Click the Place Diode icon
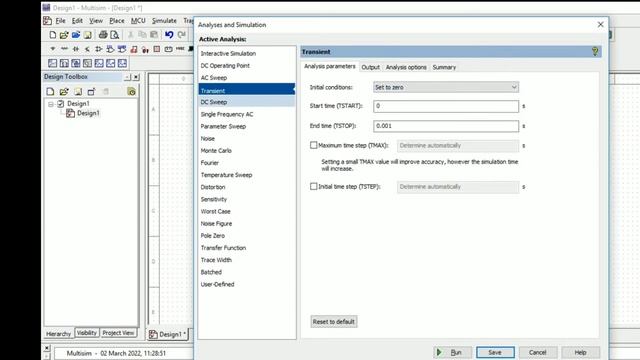The height and width of the screenshot is (360, 640). point(76,49)
